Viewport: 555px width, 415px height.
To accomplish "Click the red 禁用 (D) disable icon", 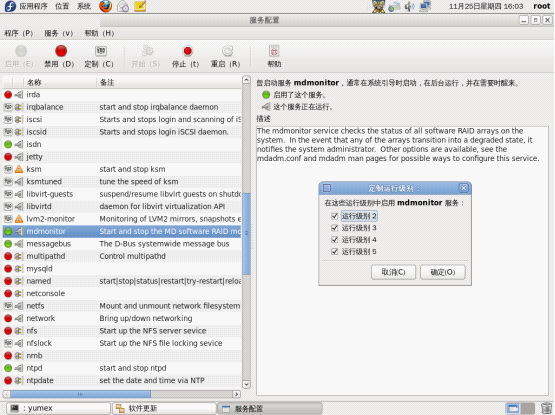I will click(x=61, y=51).
